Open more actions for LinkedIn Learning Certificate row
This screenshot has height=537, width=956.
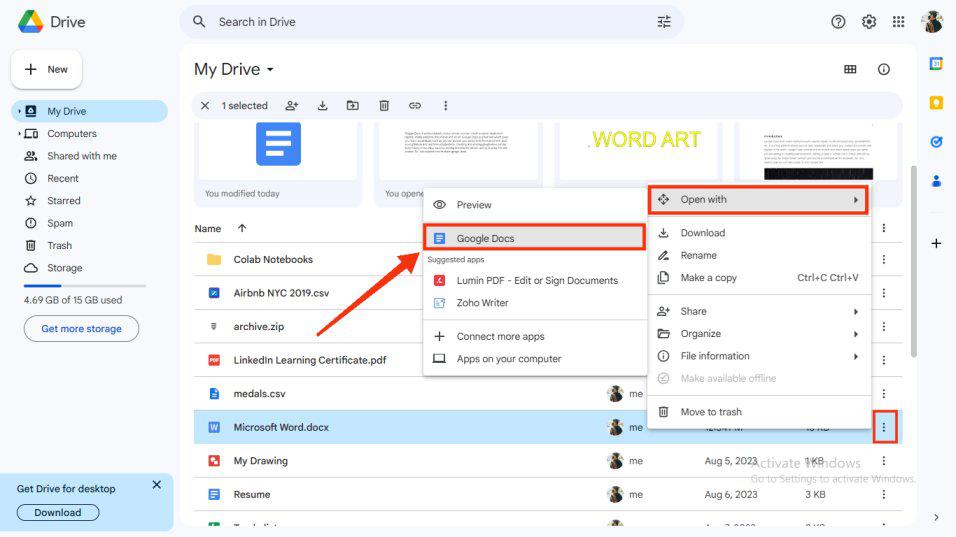tap(883, 360)
